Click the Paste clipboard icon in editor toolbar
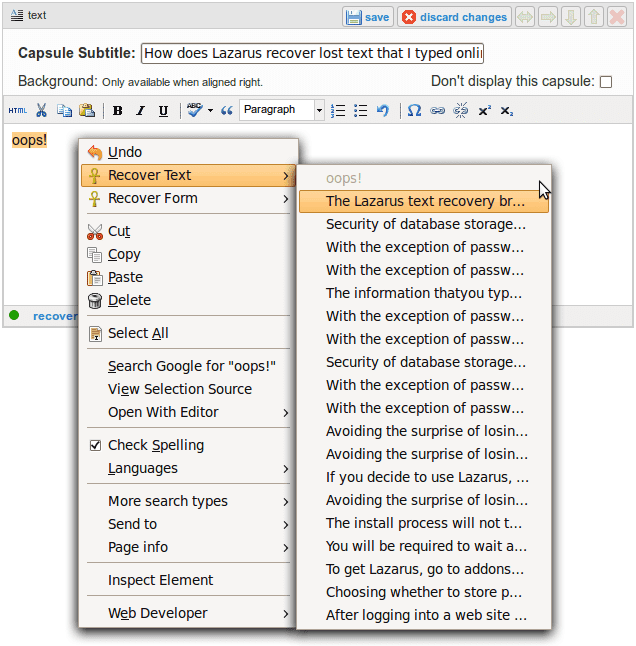The height and width of the screenshot is (646, 636). point(87,110)
